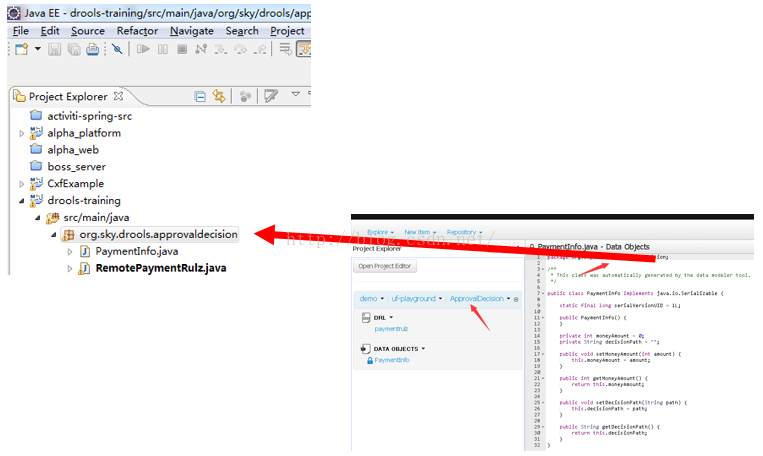Open the File menu
Image resolution: width=763 pixels, height=456 pixels.
[20, 31]
